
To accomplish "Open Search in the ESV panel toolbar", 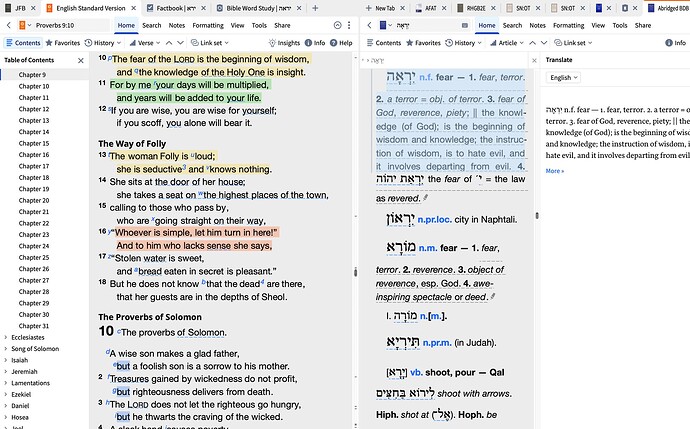I will click(151, 26).
